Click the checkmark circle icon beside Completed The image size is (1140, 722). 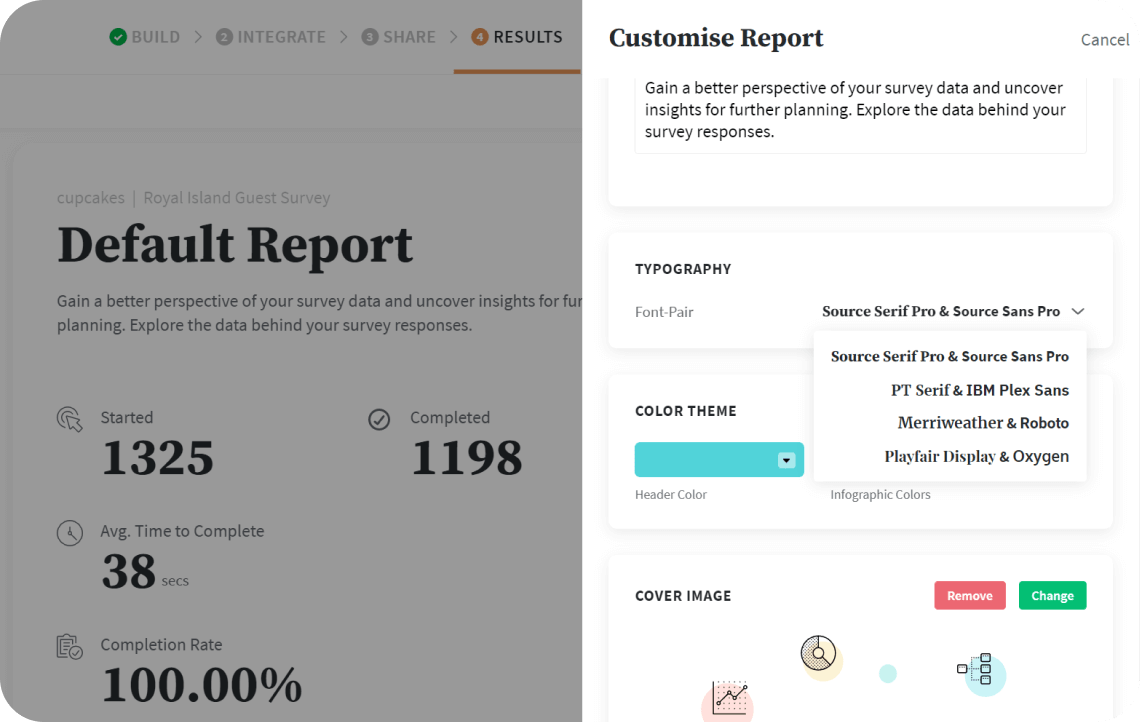coord(379,419)
